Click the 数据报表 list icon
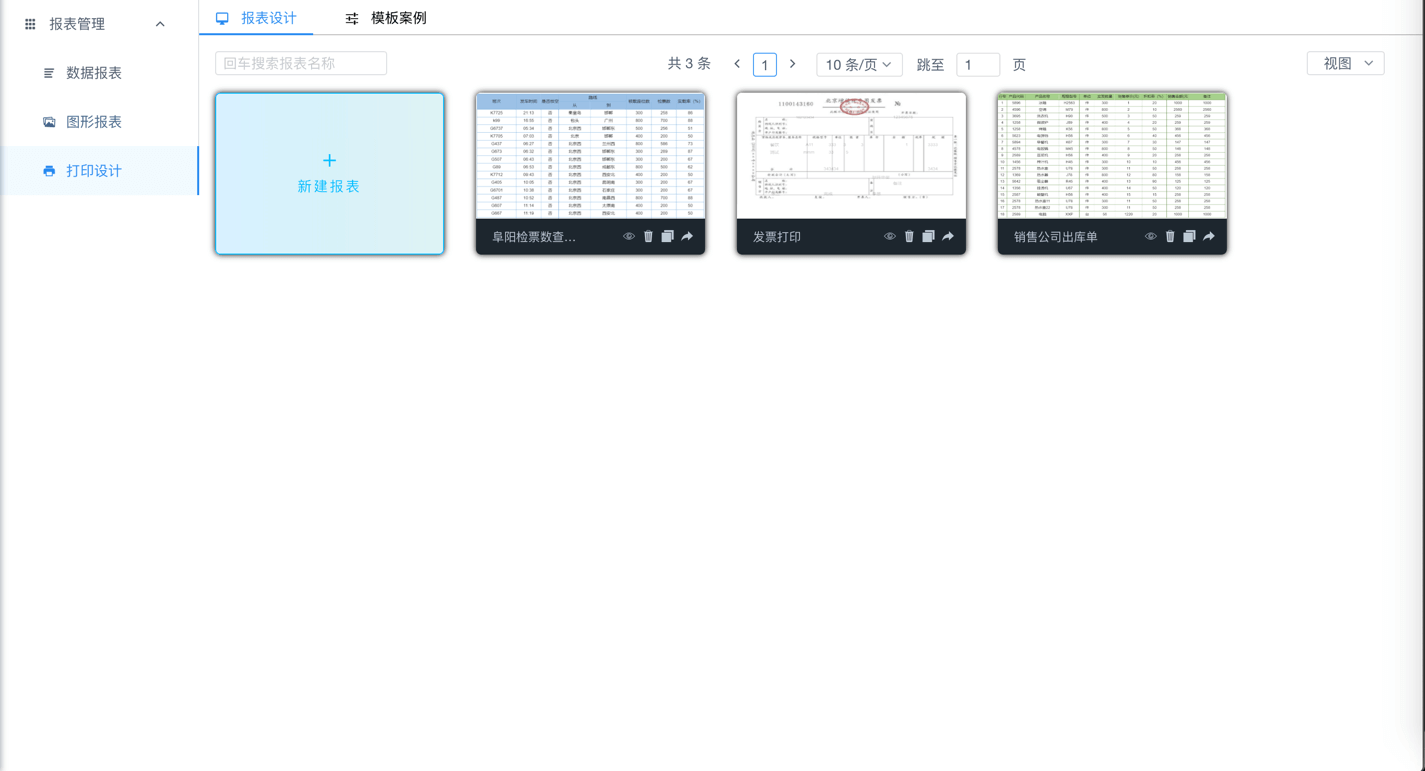The height and width of the screenshot is (771, 1425). 49,73
